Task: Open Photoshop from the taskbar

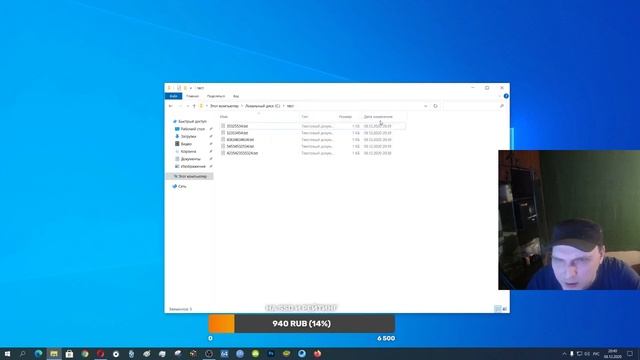Action: (271, 354)
